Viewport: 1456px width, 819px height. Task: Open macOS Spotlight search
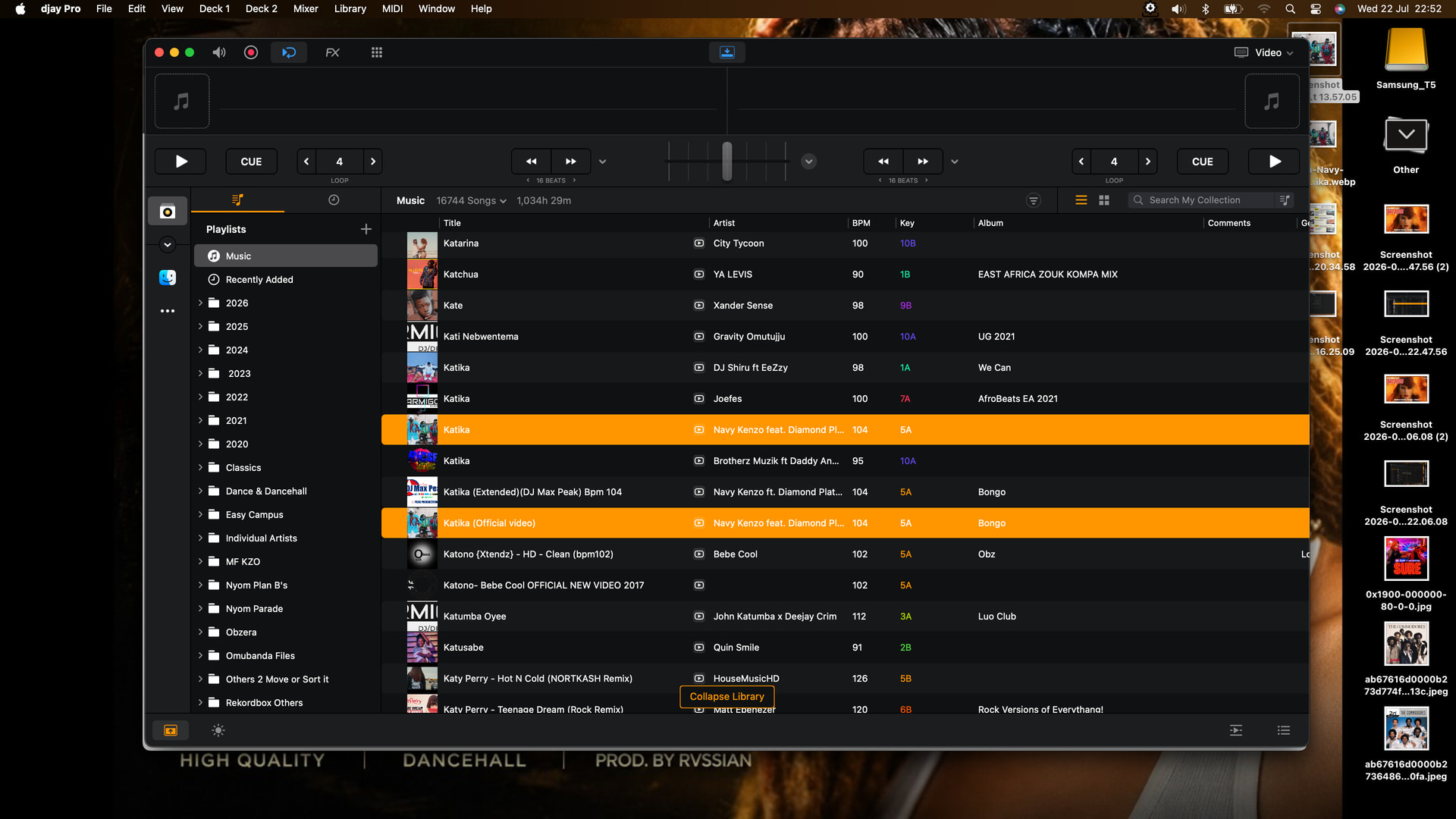point(1290,9)
